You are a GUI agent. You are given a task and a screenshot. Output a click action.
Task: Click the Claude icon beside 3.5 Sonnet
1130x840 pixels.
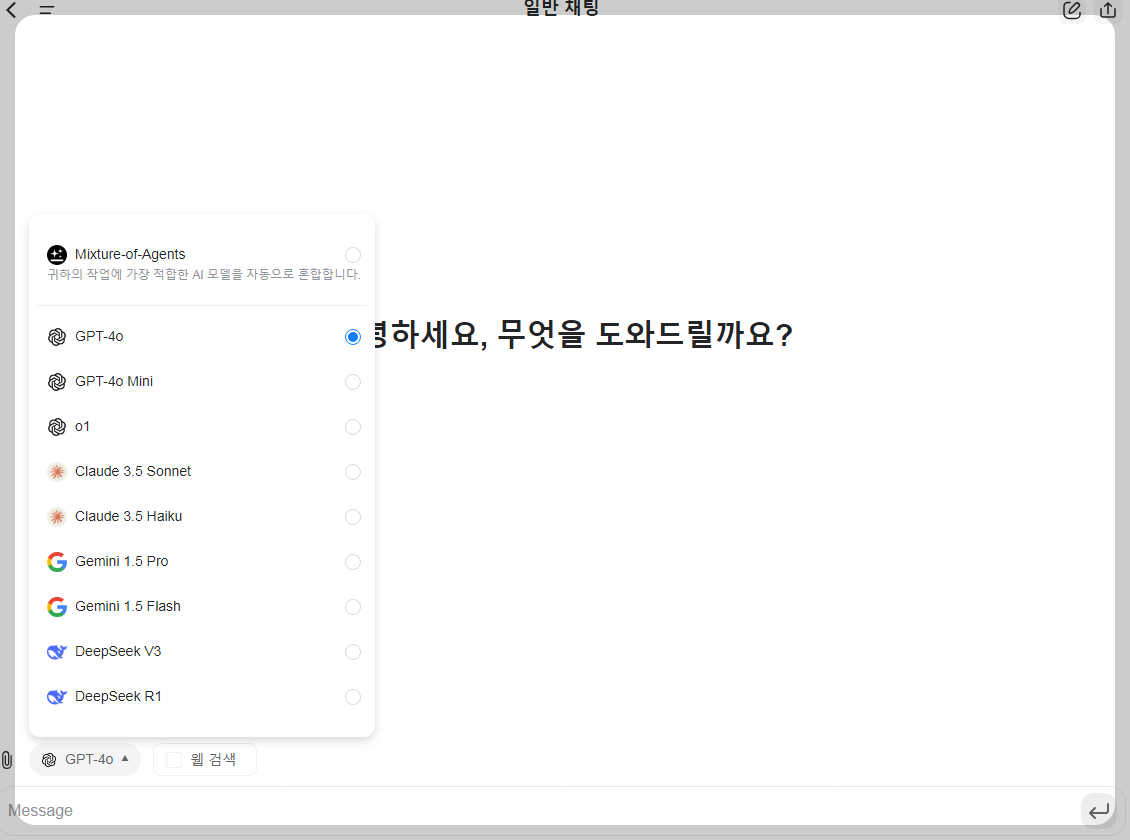pos(57,472)
